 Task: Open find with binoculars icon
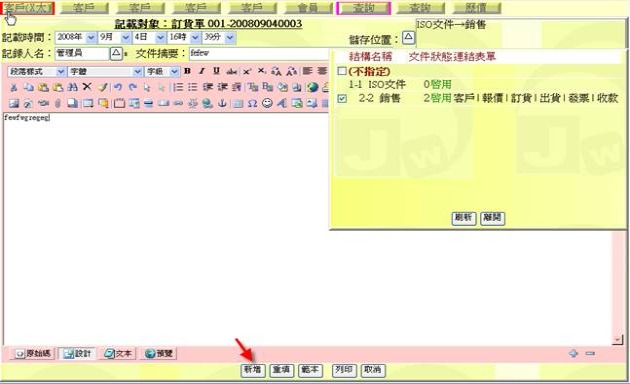pos(72,87)
